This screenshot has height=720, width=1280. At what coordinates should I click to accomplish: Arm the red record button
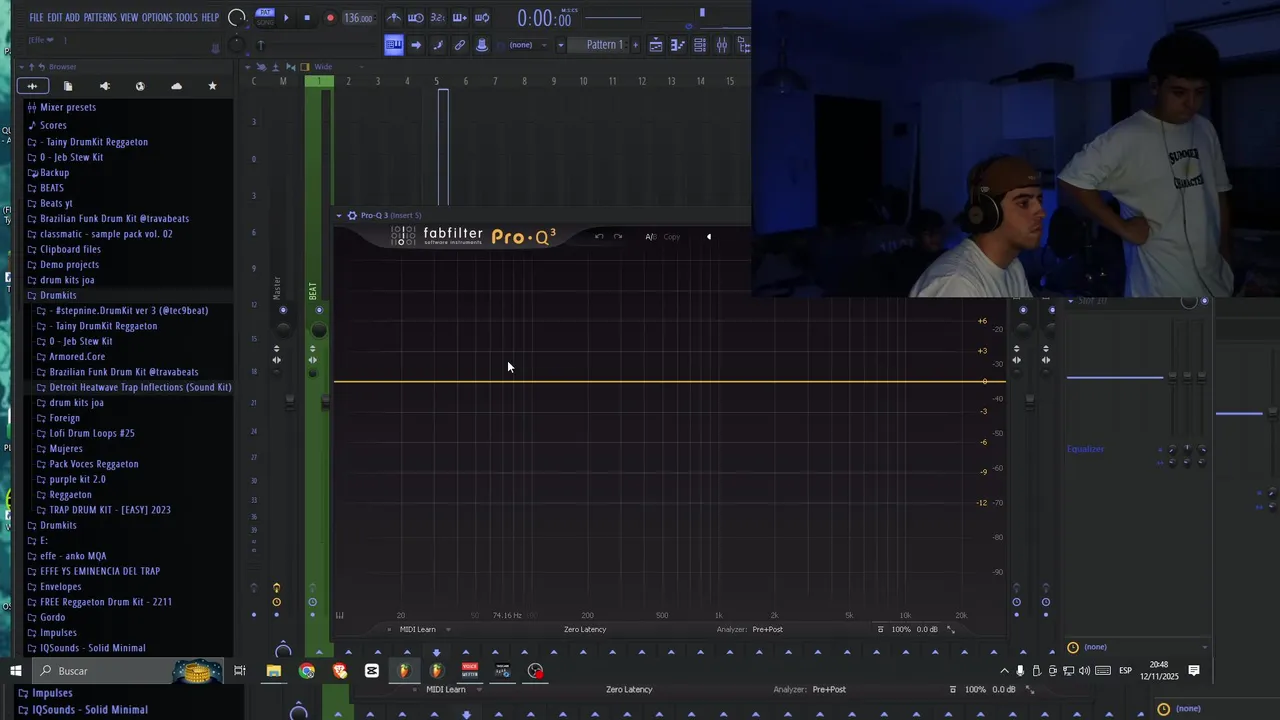[330, 17]
